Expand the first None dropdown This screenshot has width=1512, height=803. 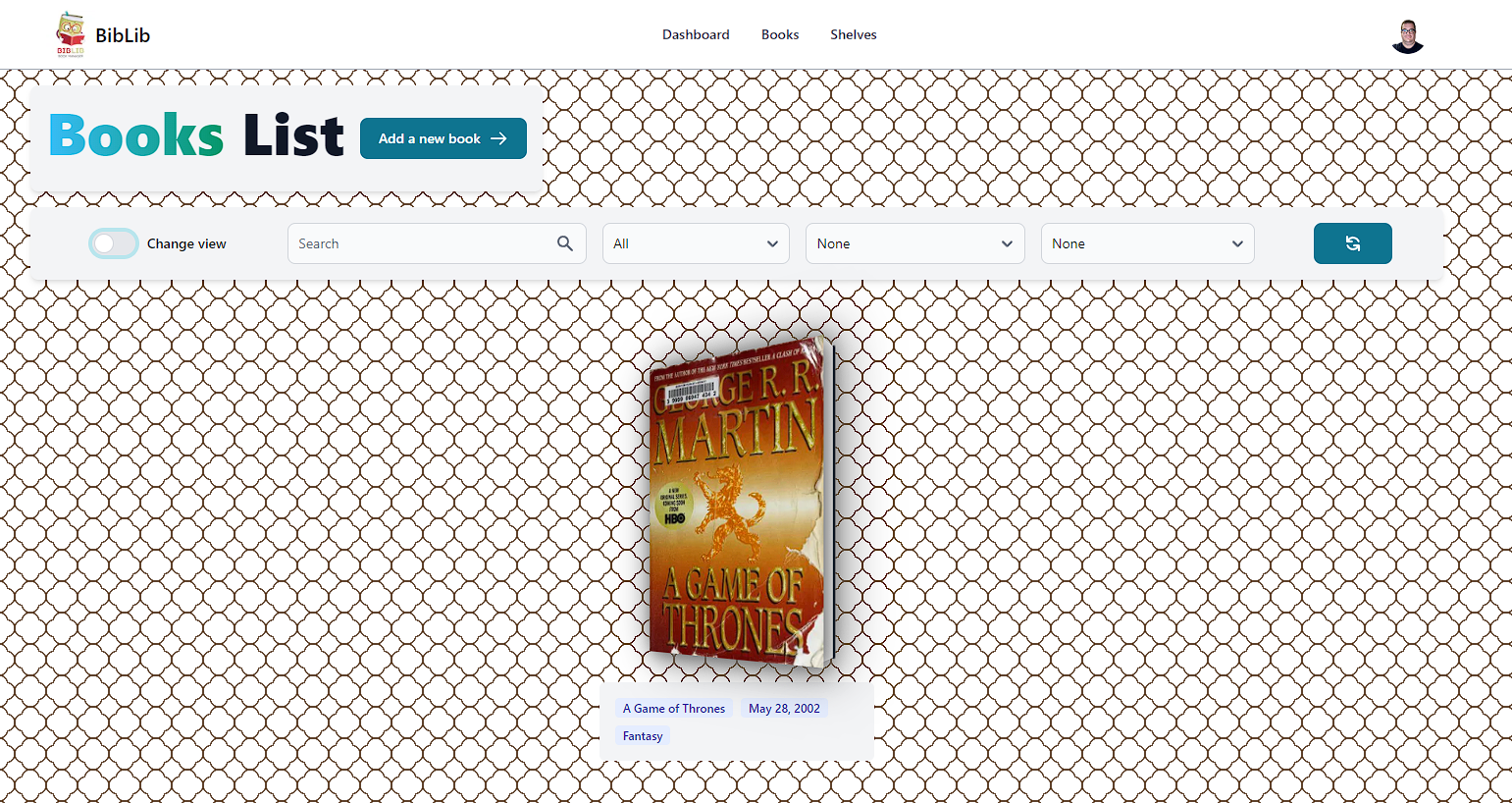coord(914,243)
